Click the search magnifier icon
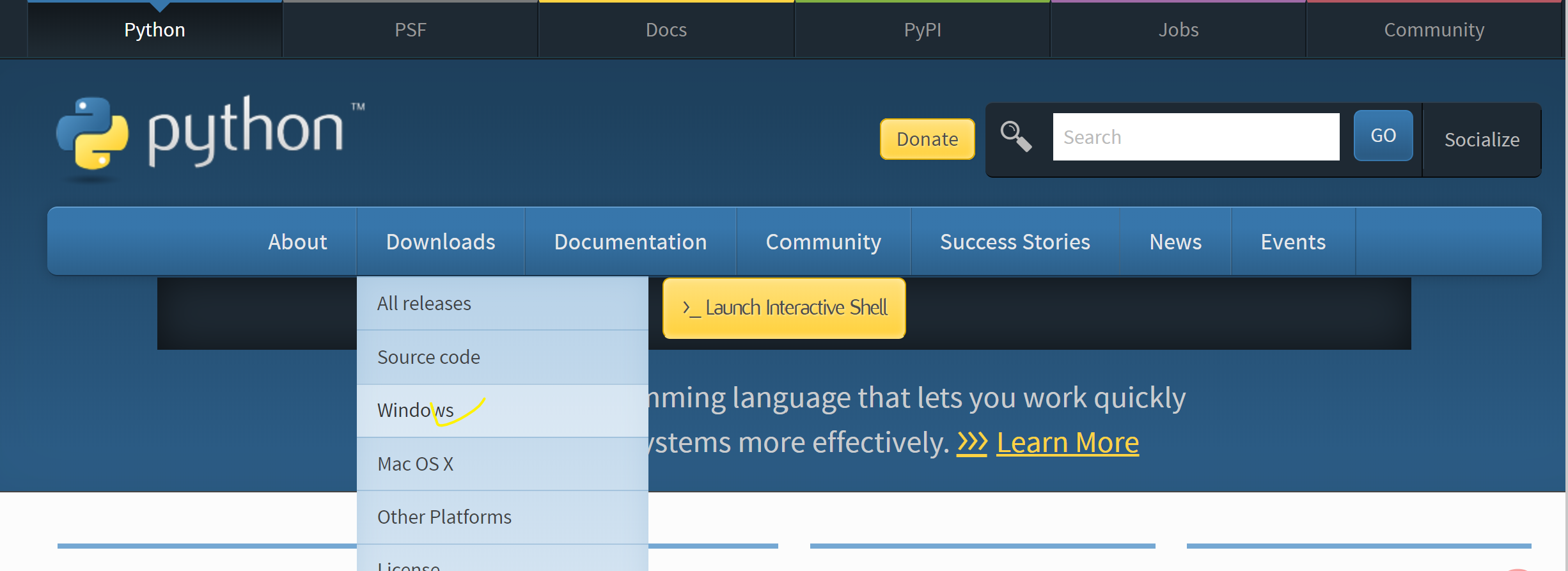This screenshot has height=571, width=1568. pos(1016,136)
